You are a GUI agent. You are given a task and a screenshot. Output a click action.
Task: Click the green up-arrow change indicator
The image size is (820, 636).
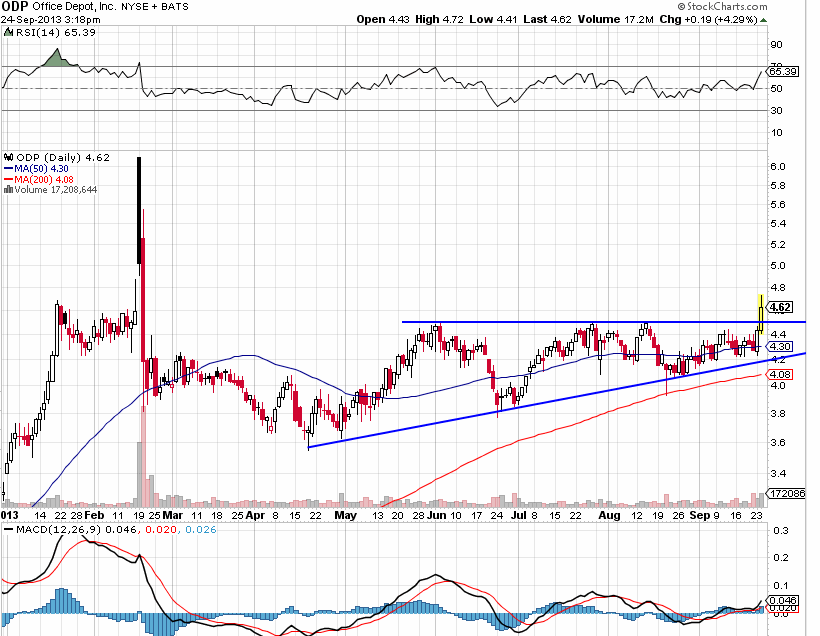(x=764, y=20)
